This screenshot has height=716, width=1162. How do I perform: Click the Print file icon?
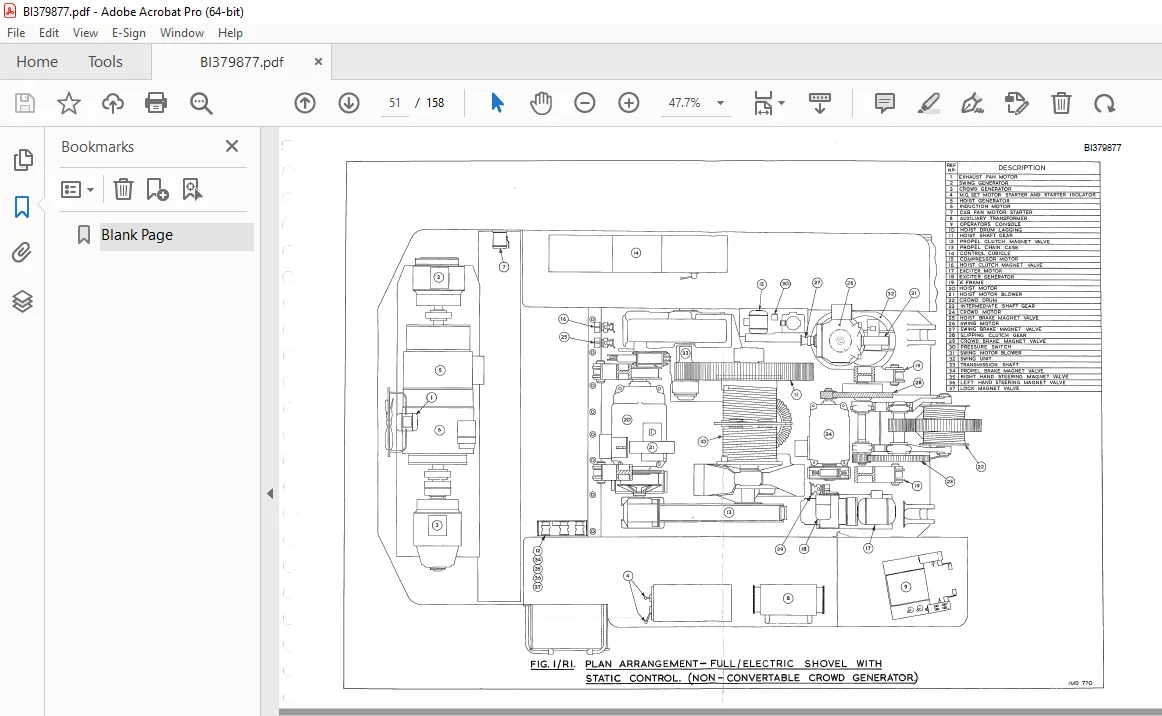(x=156, y=103)
